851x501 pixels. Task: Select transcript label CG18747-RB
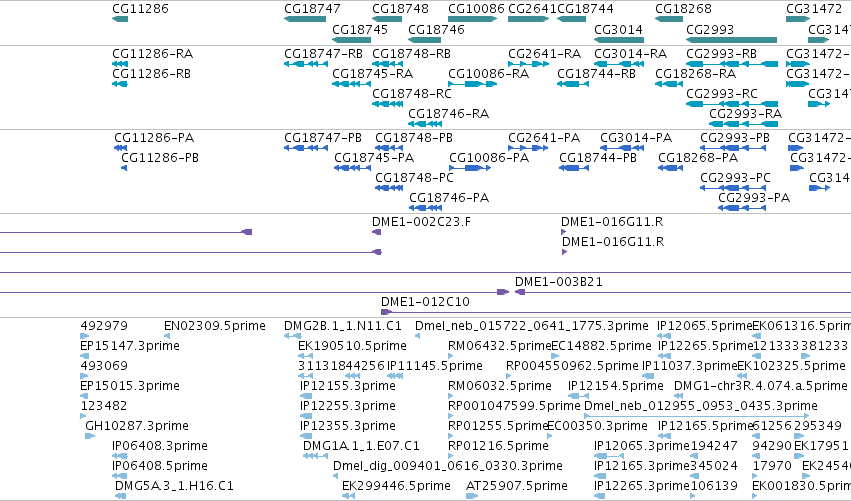click(x=323, y=54)
